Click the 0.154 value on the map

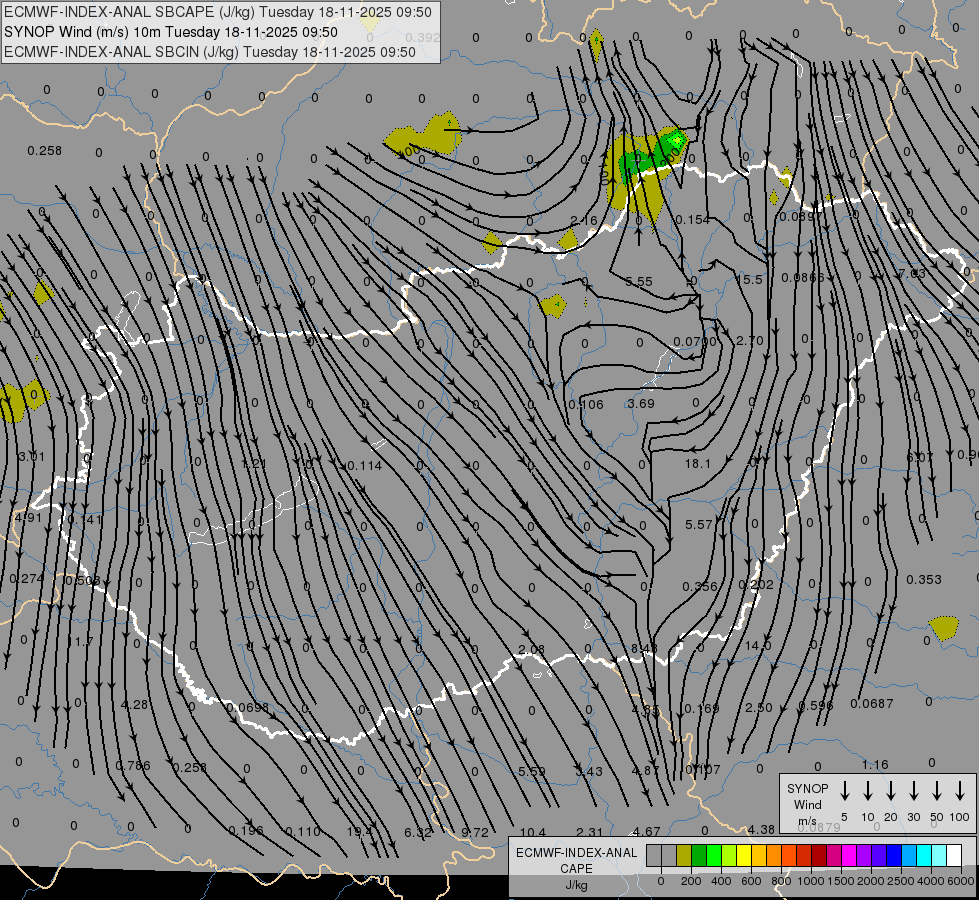[692, 220]
